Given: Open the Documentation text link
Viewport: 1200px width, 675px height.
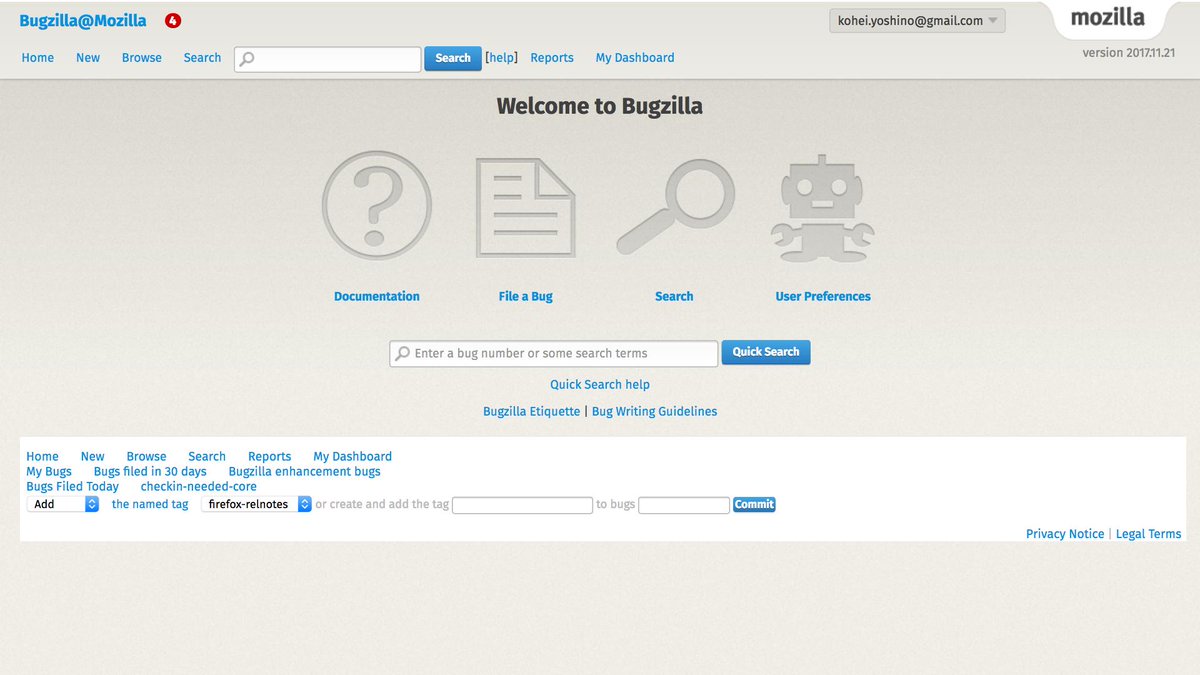Looking at the screenshot, I should (377, 296).
